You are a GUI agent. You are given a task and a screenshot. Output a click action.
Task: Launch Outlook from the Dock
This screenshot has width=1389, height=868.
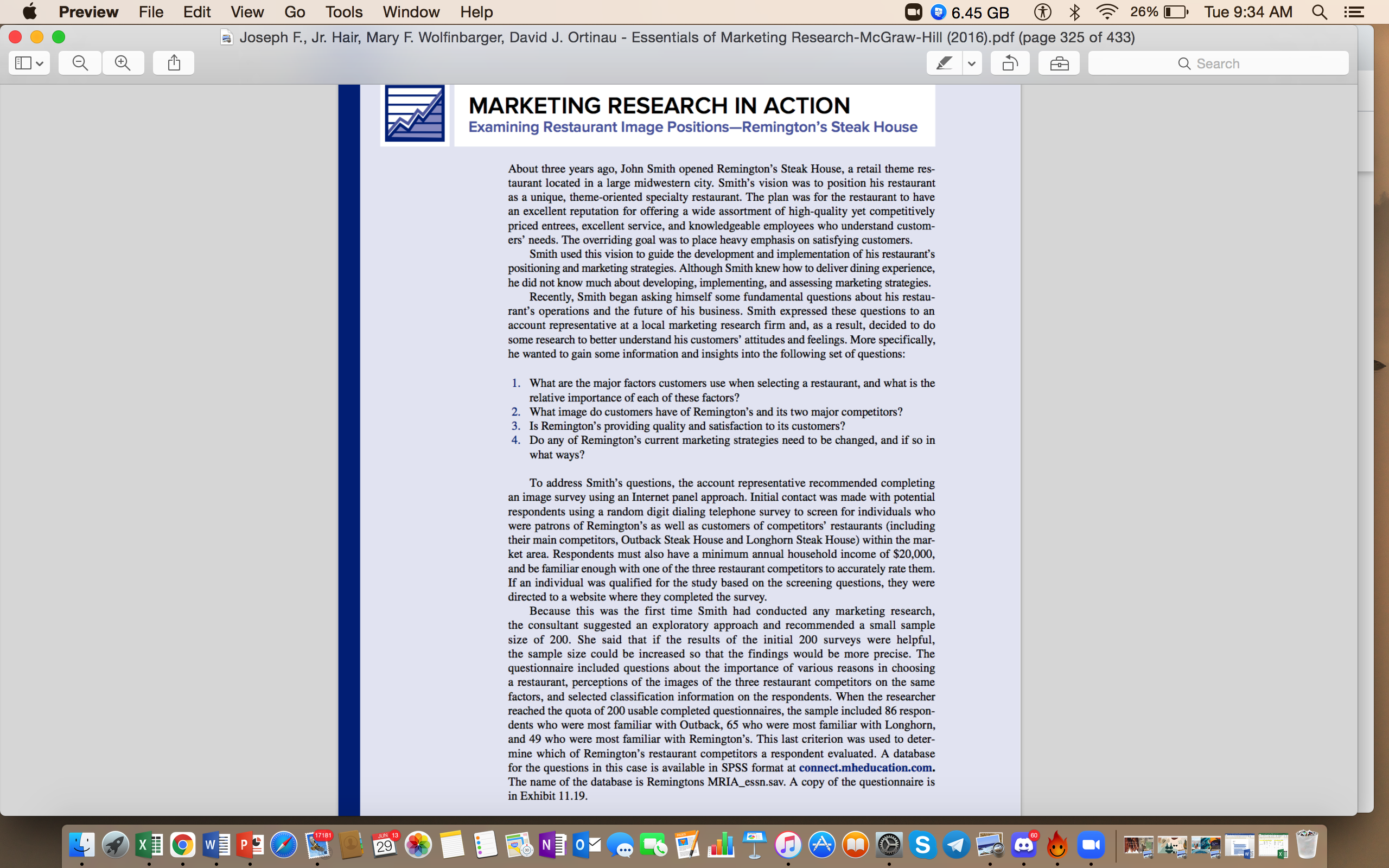(x=586, y=845)
